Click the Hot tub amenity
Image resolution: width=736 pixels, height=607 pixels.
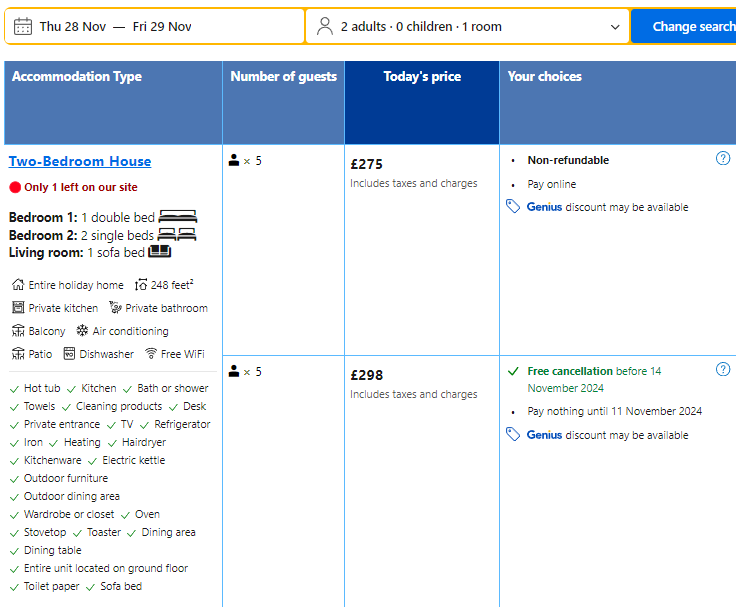click(42, 388)
